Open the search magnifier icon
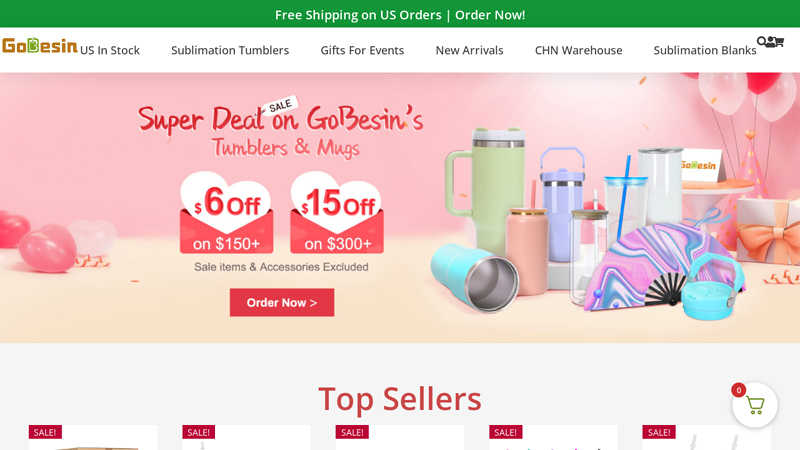 [x=761, y=41]
